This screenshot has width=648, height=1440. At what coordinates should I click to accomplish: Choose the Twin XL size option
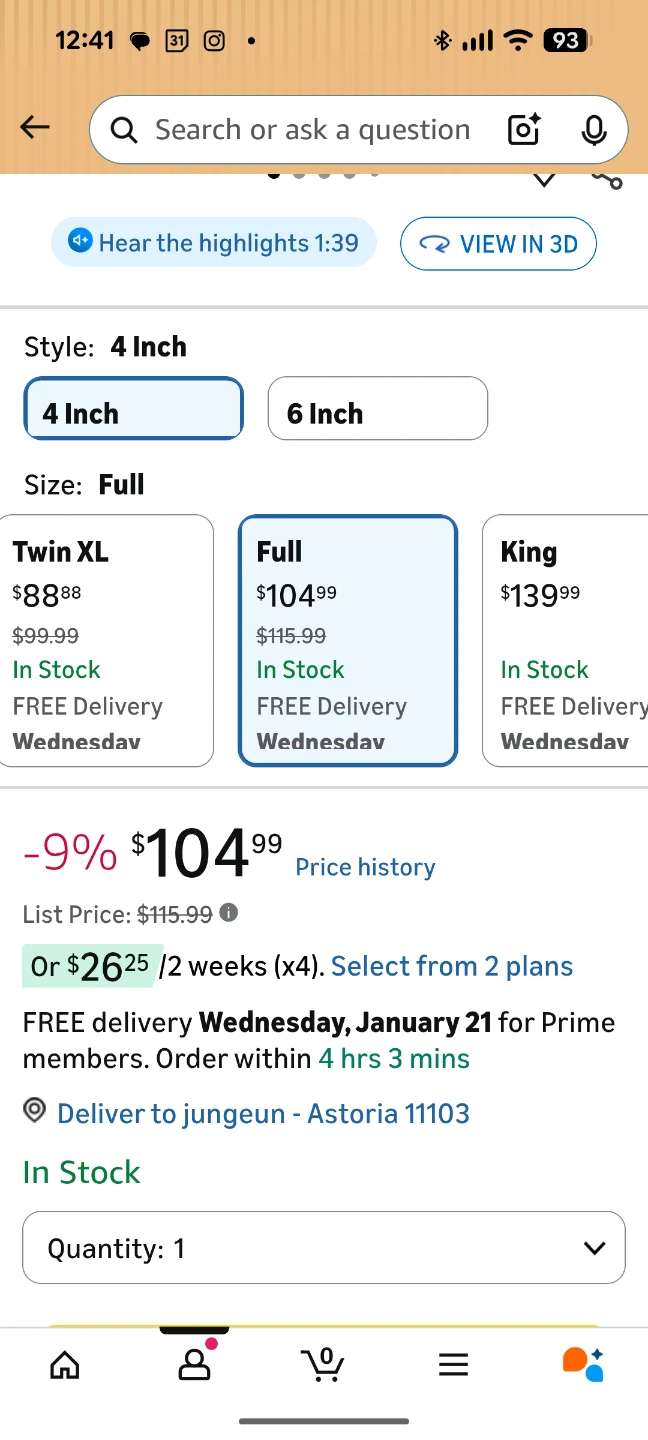pyautogui.click(x=107, y=640)
